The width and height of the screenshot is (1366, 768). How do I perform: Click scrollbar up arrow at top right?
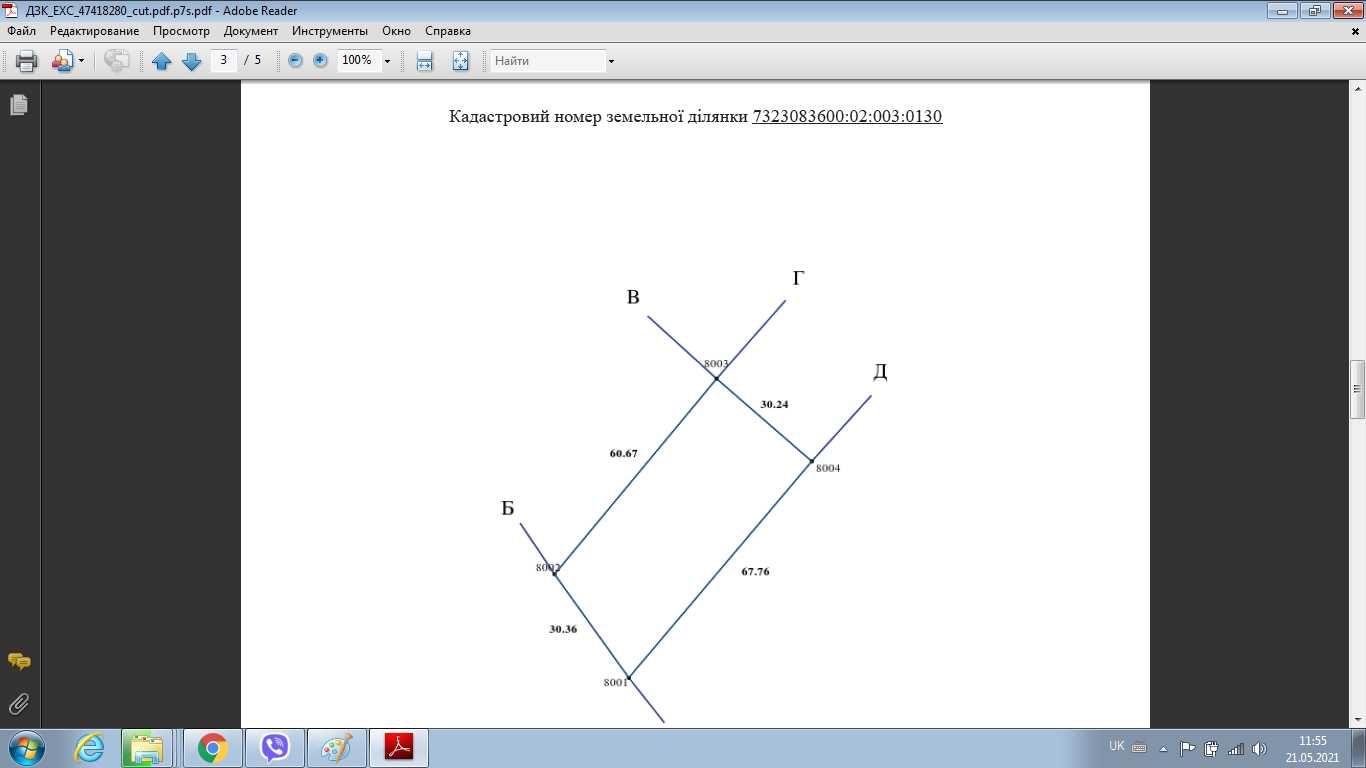1357,90
